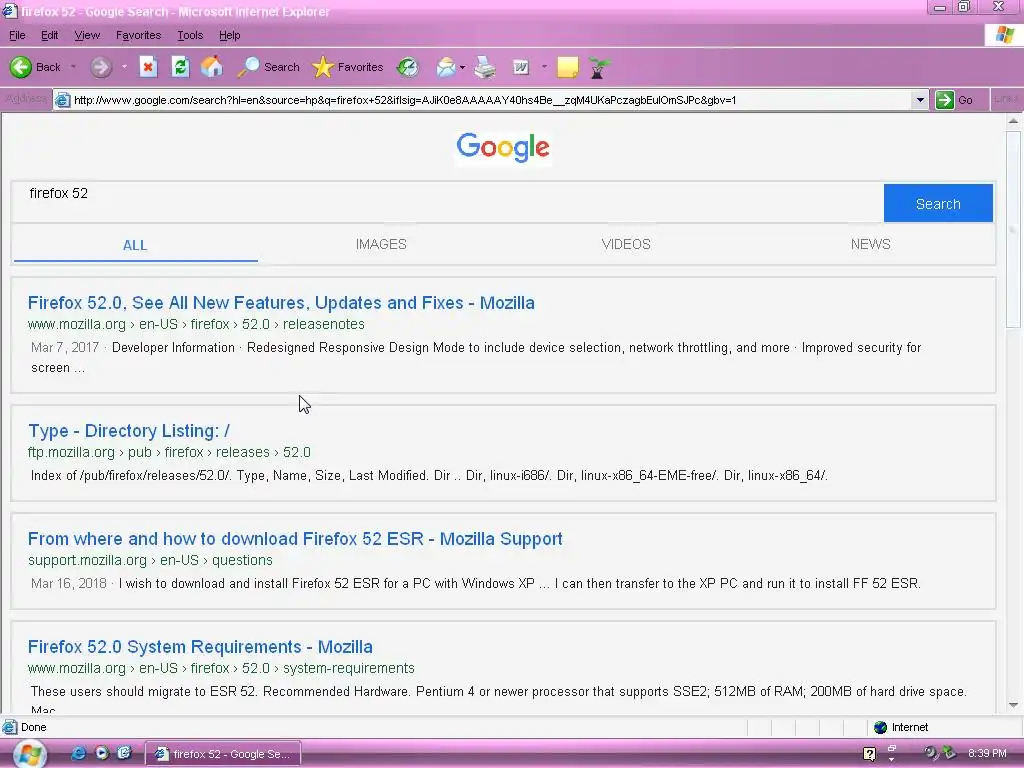Click the green Go arrow button
The width and height of the screenshot is (1024, 768).
click(944, 100)
